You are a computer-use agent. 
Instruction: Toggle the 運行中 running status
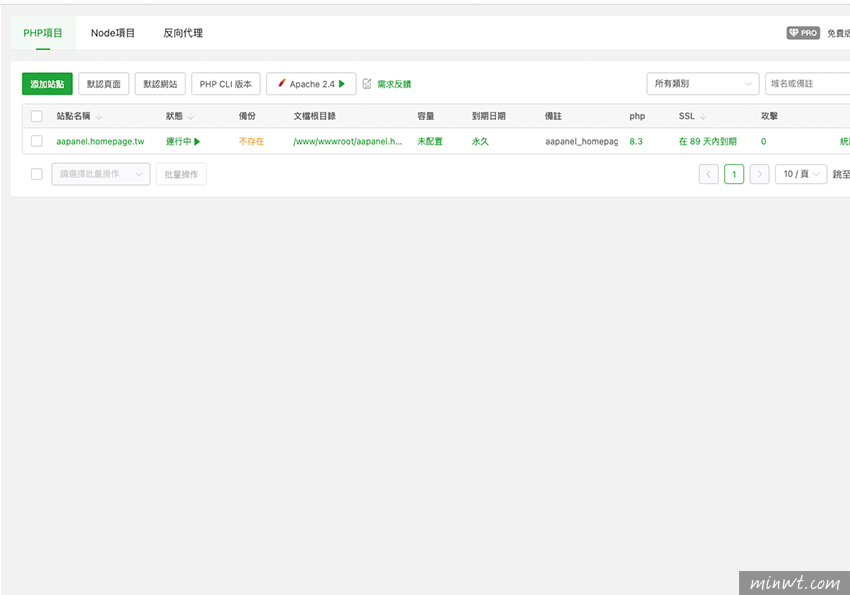click(x=183, y=141)
